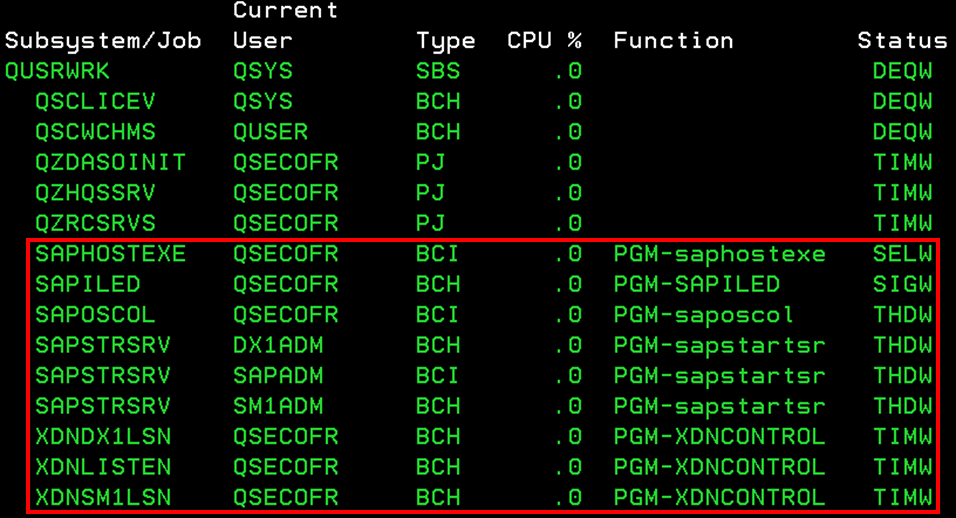The height and width of the screenshot is (518, 956).
Task: Click the PGM-SAPILED function value
Action: click(697, 285)
